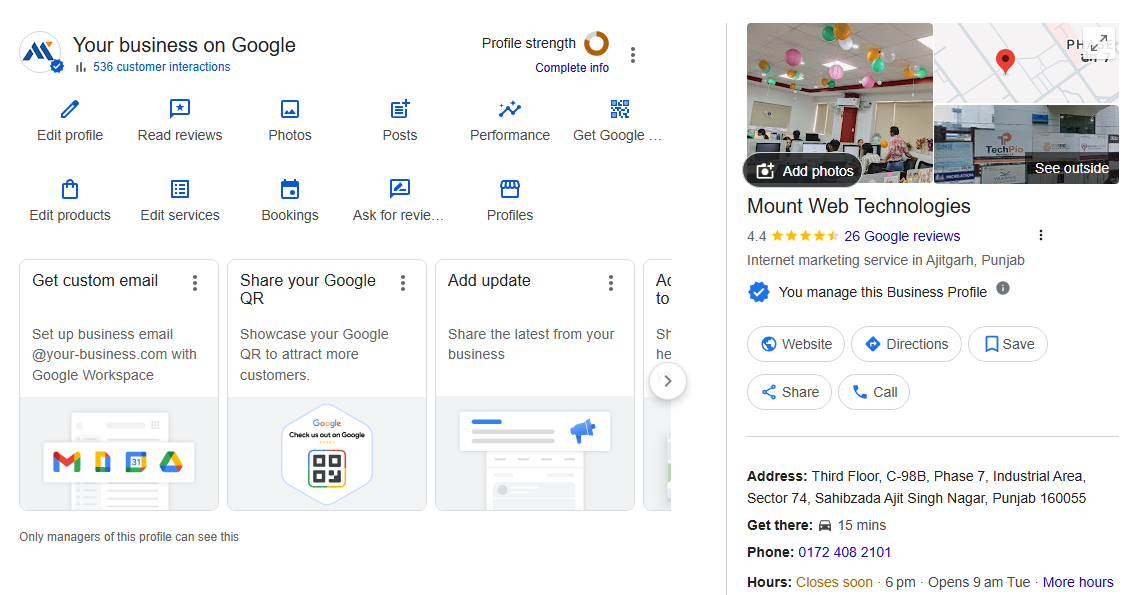This screenshot has width=1144, height=595.
Task: Open the See outside street view thumbnail
Action: pos(1026,145)
